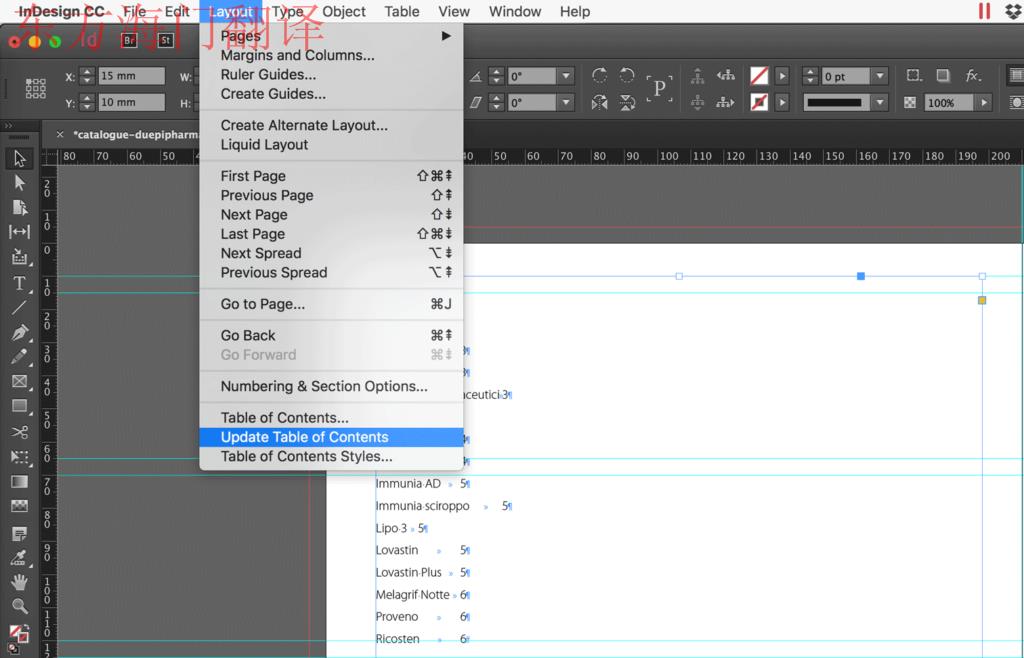Select the Page tool
1024x658 pixels.
tap(20, 208)
